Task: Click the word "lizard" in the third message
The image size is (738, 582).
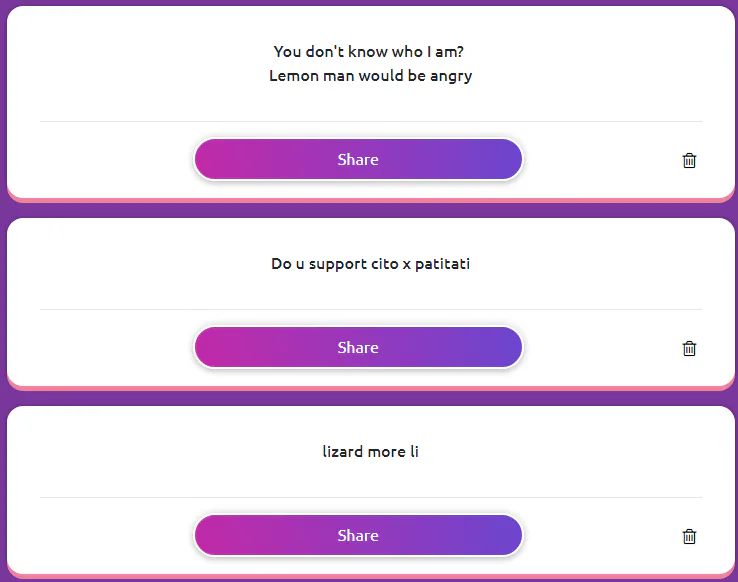Action: [343, 452]
